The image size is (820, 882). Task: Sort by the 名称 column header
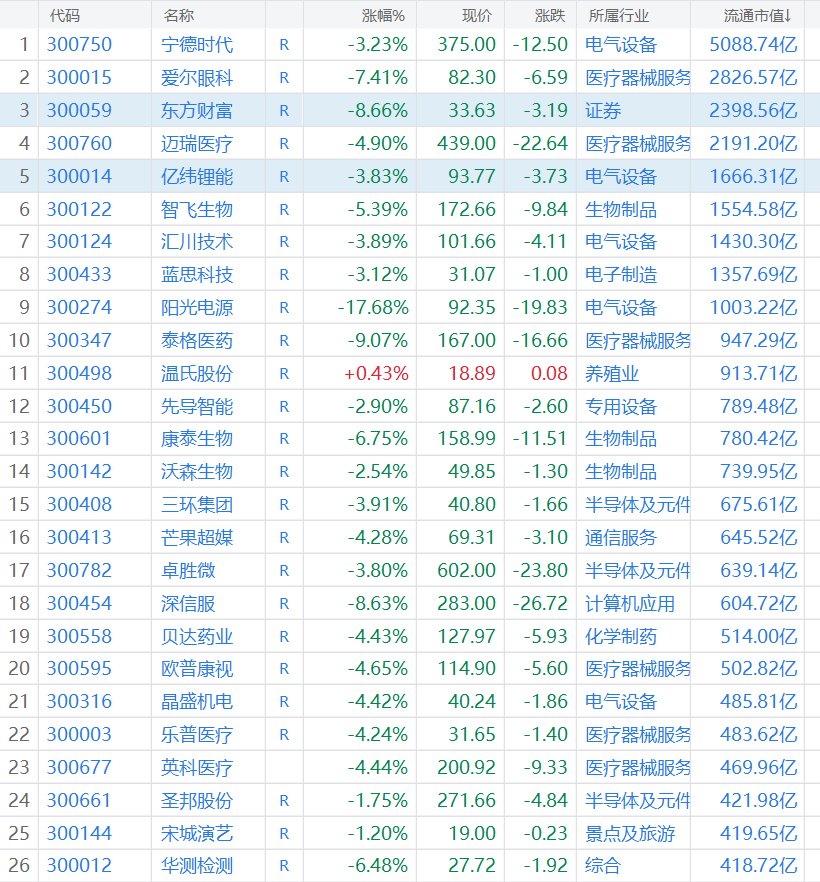pos(179,16)
